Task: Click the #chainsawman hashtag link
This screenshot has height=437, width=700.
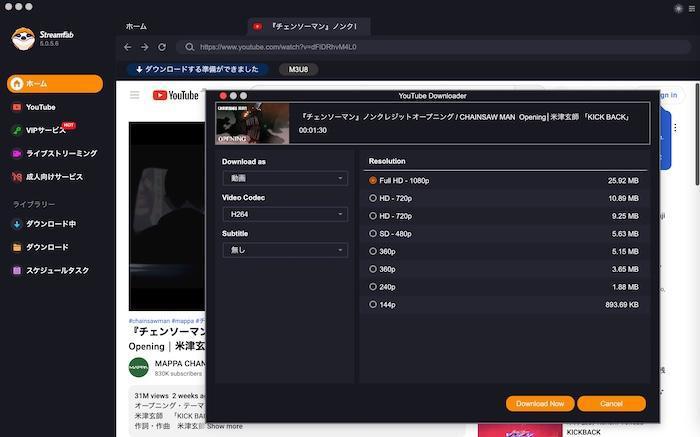Action: [x=149, y=320]
